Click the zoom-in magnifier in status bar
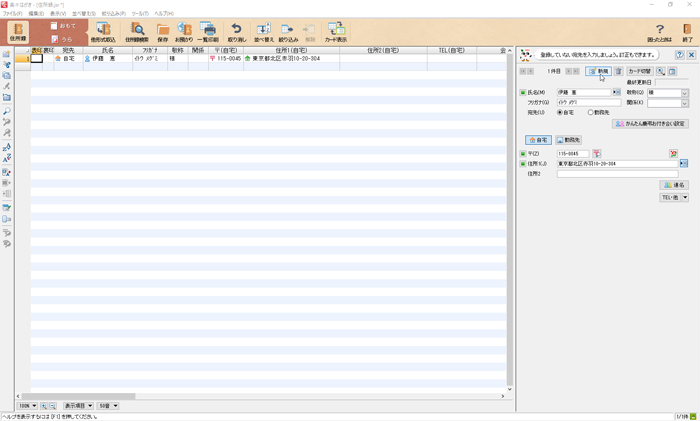This screenshot has width=700, height=421. [44, 406]
